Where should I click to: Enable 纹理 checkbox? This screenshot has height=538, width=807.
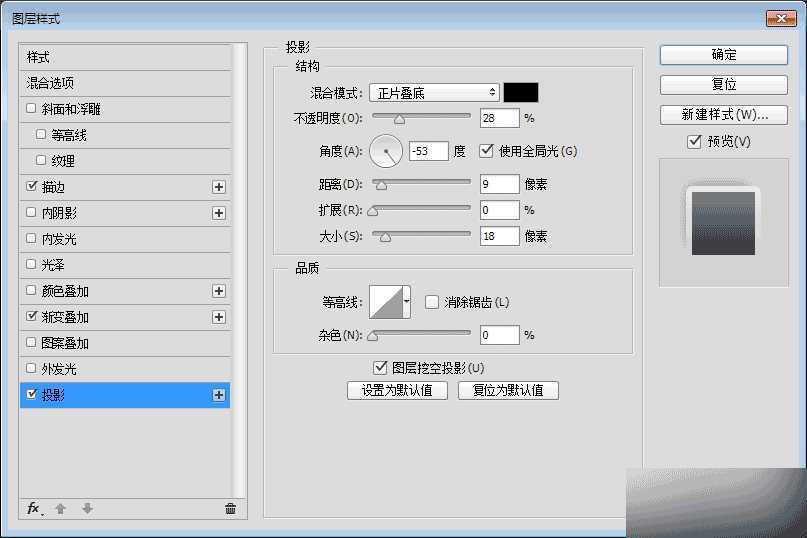[x=41, y=160]
